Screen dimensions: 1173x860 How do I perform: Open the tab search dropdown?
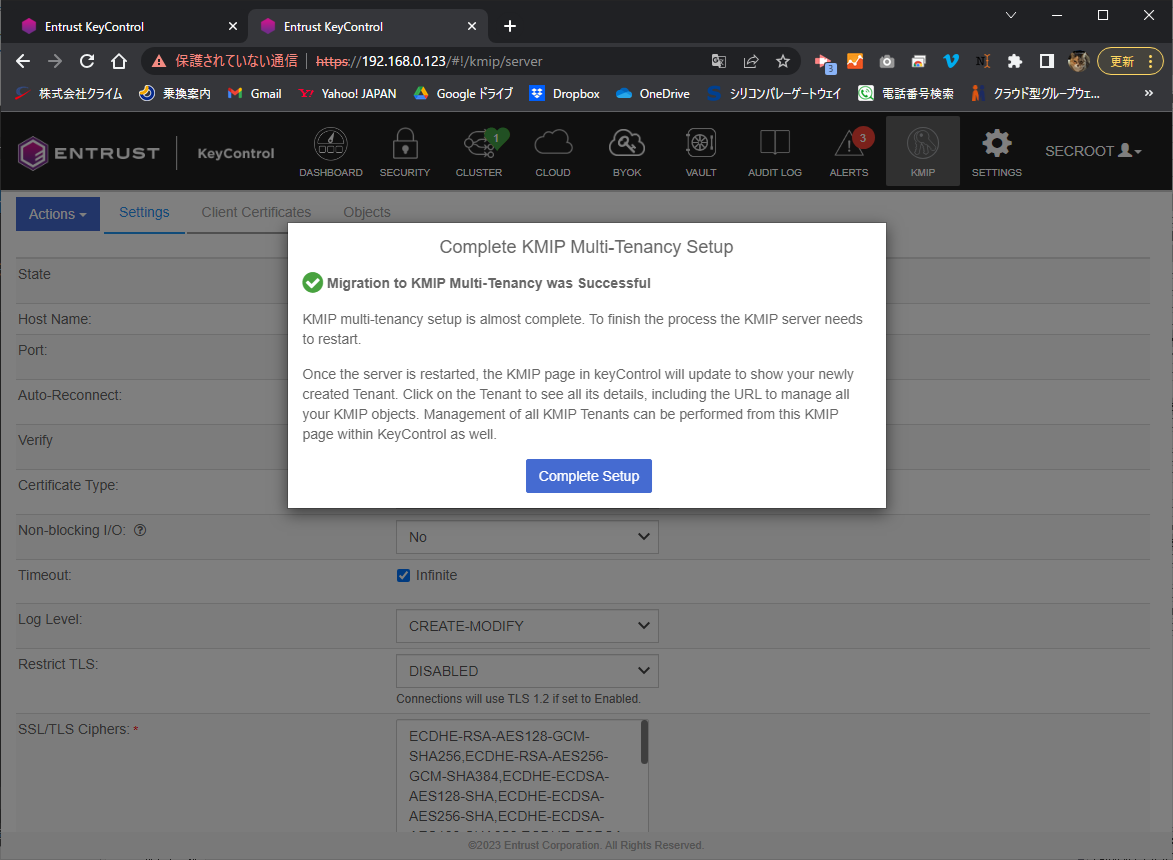tap(1011, 15)
